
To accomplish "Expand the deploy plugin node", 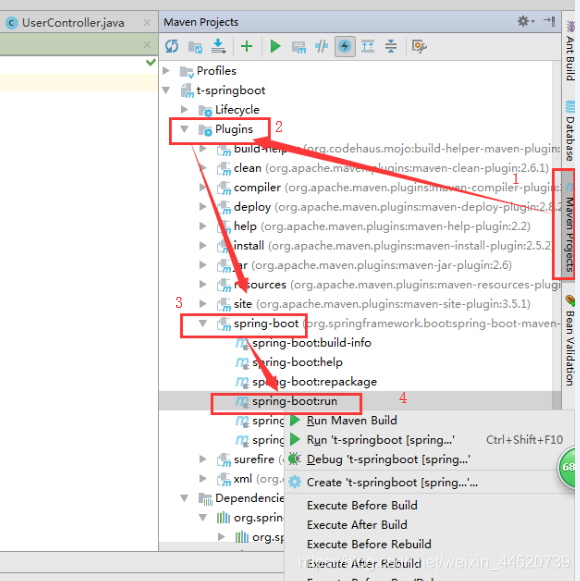I will pyautogui.click(x=203, y=206).
